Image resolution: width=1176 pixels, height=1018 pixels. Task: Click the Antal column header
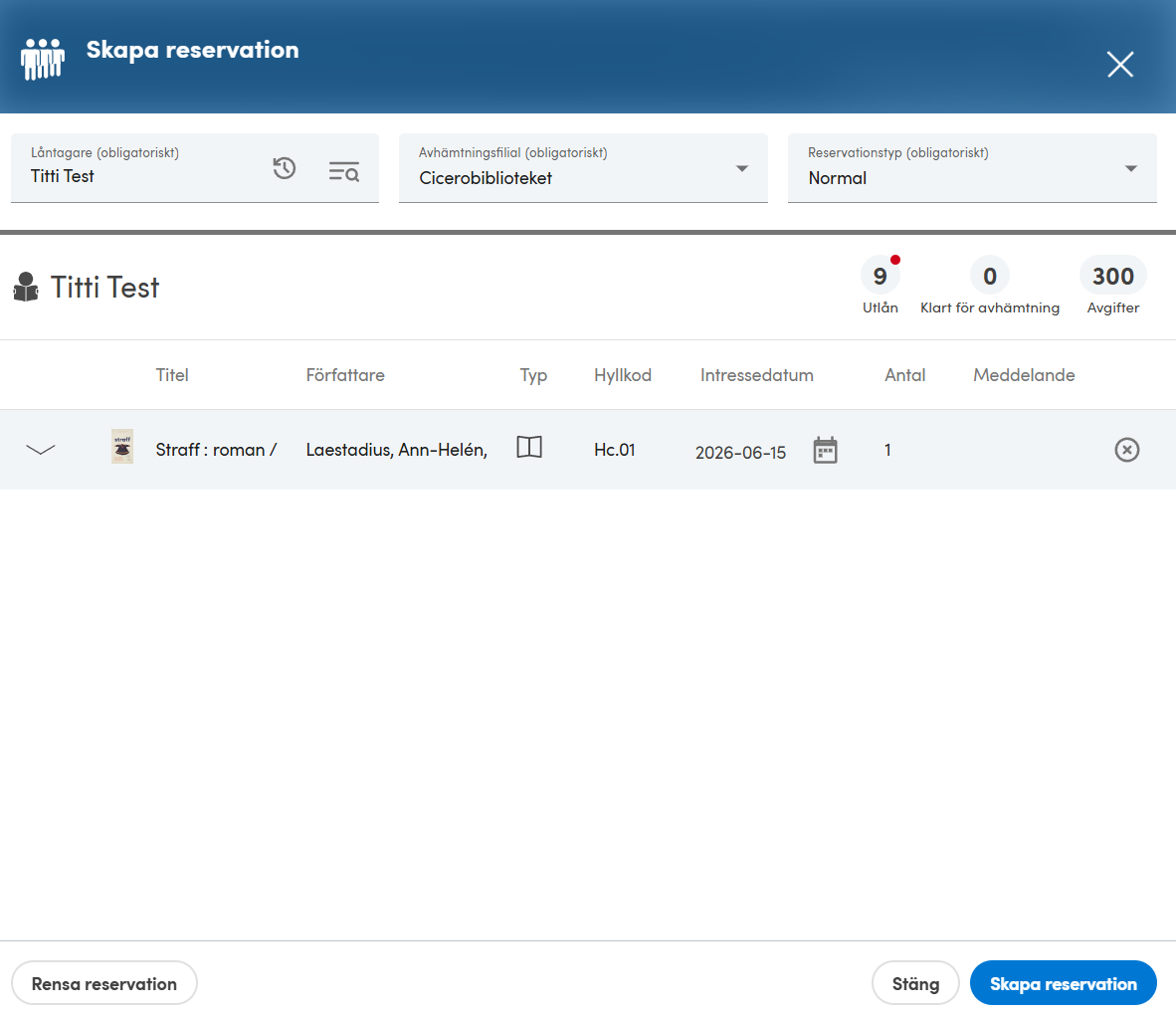click(904, 375)
